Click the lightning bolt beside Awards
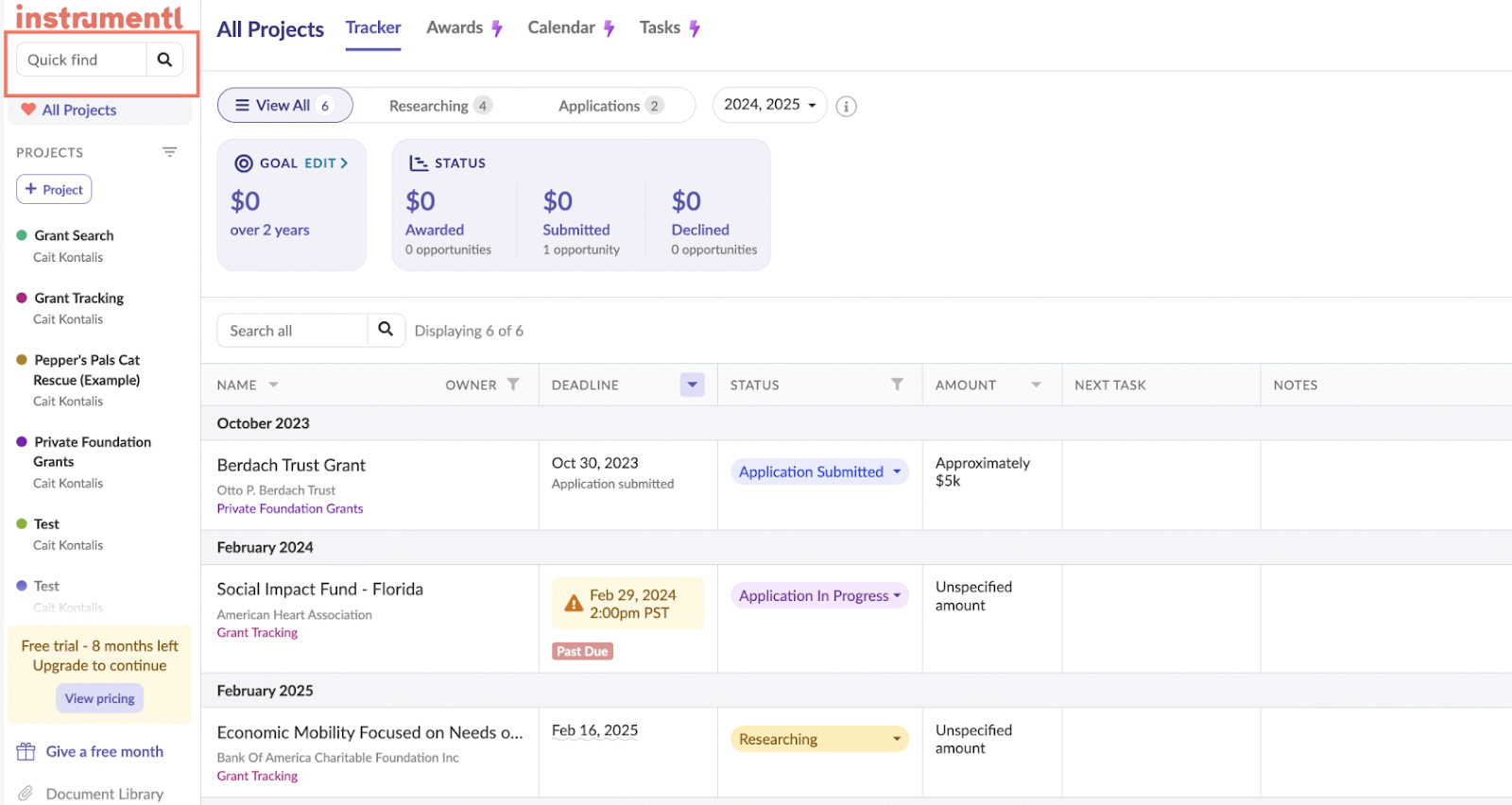The width and height of the screenshot is (1512, 805). (x=497, y=29)
